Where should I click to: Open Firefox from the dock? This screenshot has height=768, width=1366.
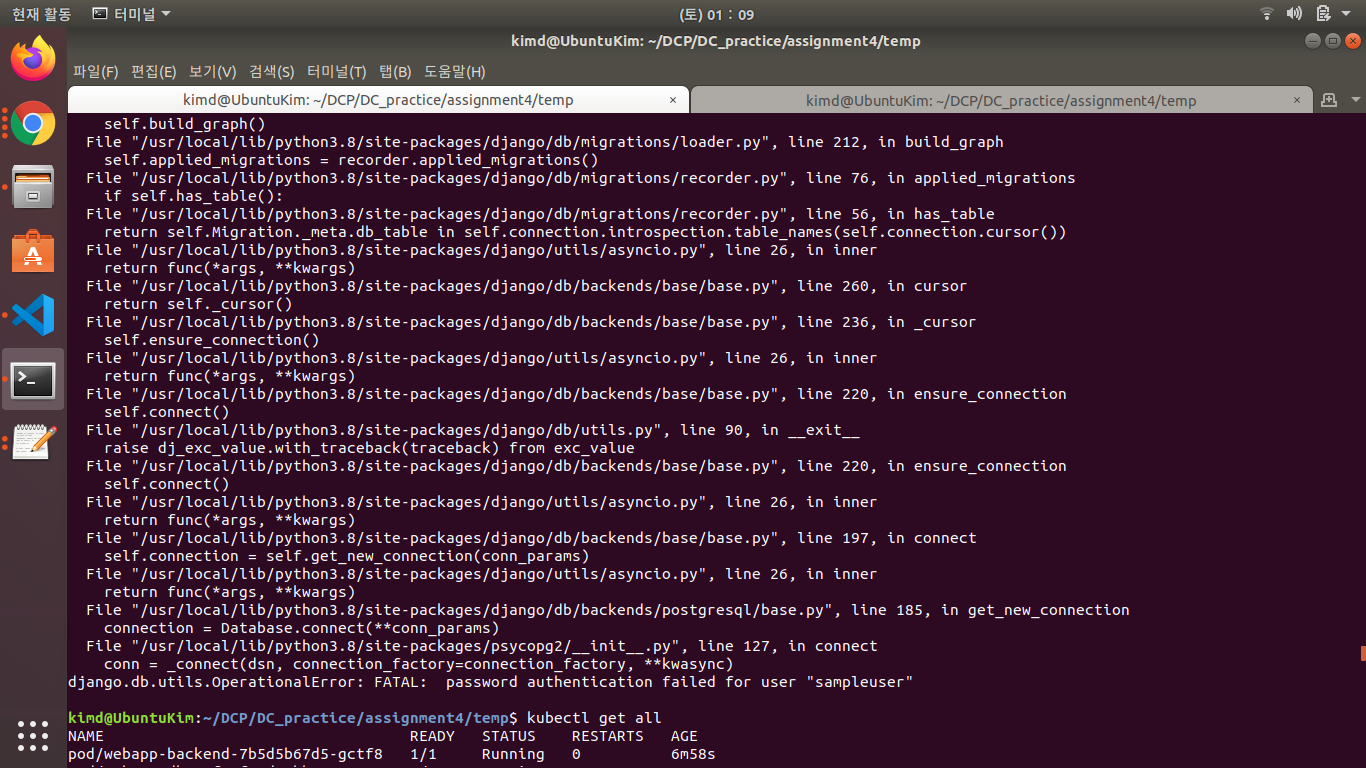click(x=33, y=59)
